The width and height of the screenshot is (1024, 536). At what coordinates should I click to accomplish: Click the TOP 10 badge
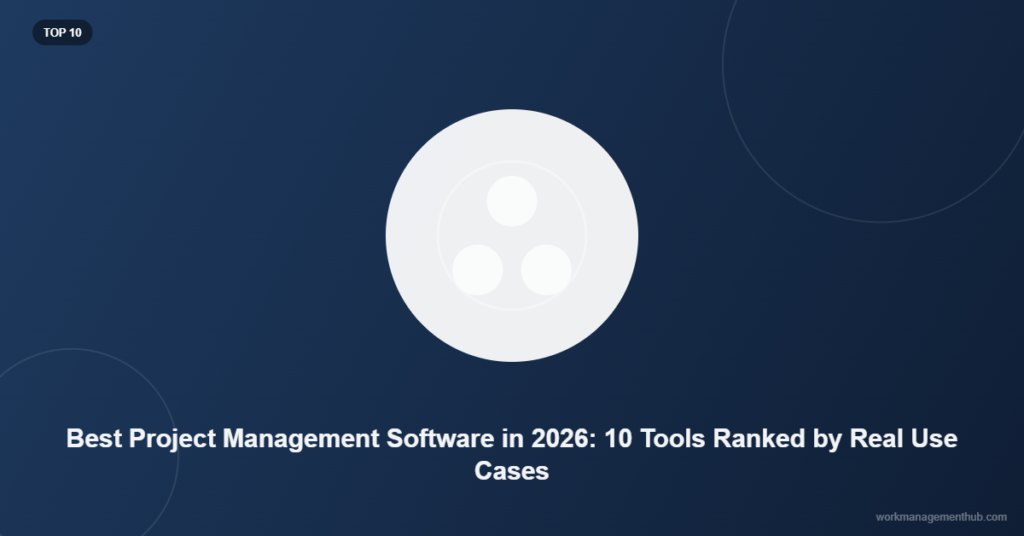62,32
